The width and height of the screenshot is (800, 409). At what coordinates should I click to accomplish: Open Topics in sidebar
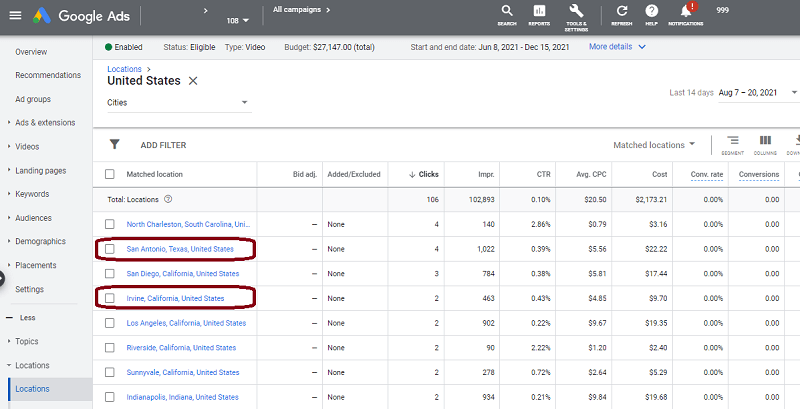coord(27,341)
